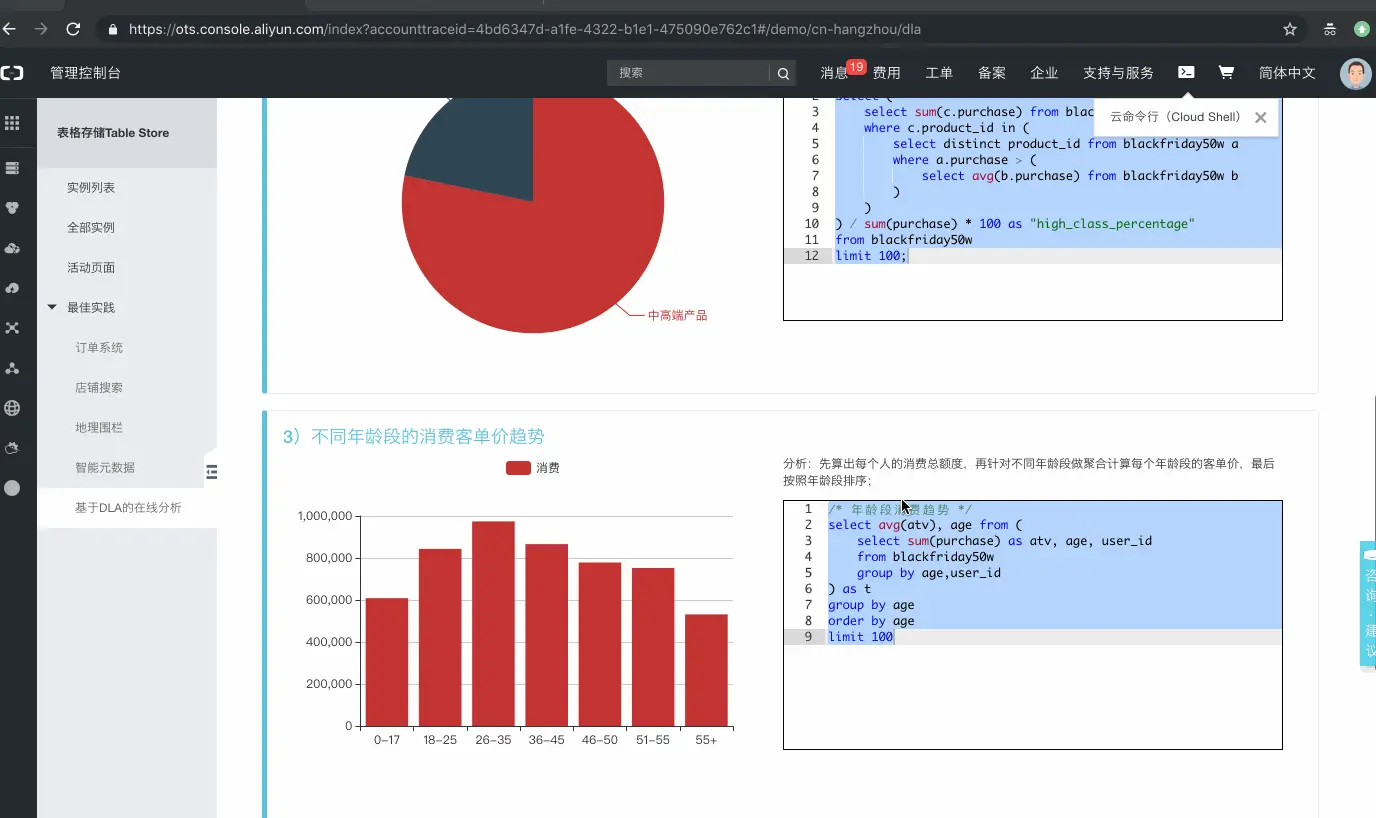Close the Cloud Shell tooltip
Viewport: 1376px width, 818px height.
point(1260,117)
